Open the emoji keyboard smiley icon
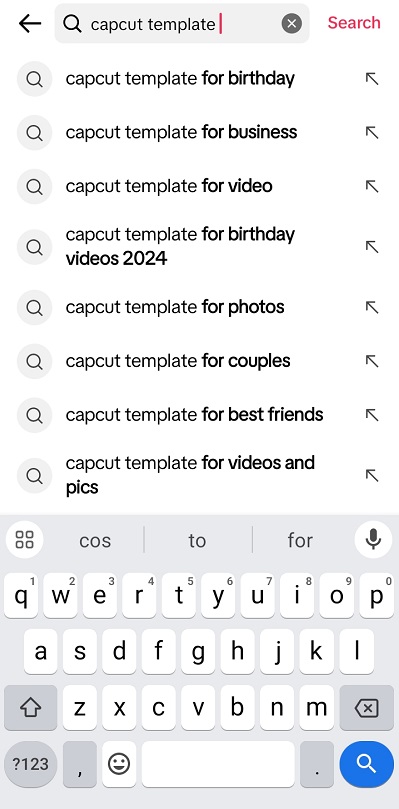Image resolution: width=399 pixels, height=809 pixels. click(x=119, y=764)
